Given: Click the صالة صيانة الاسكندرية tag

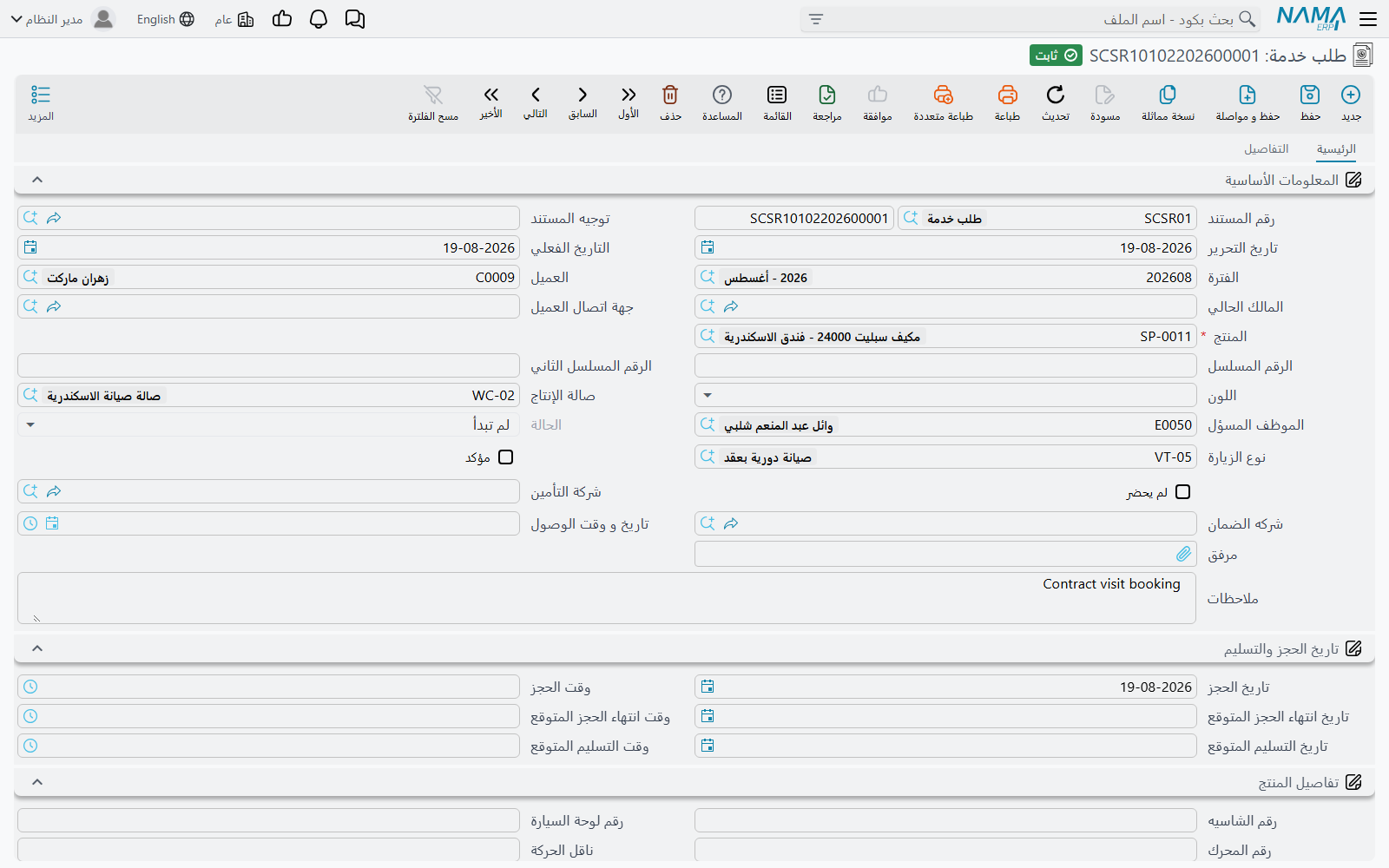Looking at the screenshot, I should [103, 396].
